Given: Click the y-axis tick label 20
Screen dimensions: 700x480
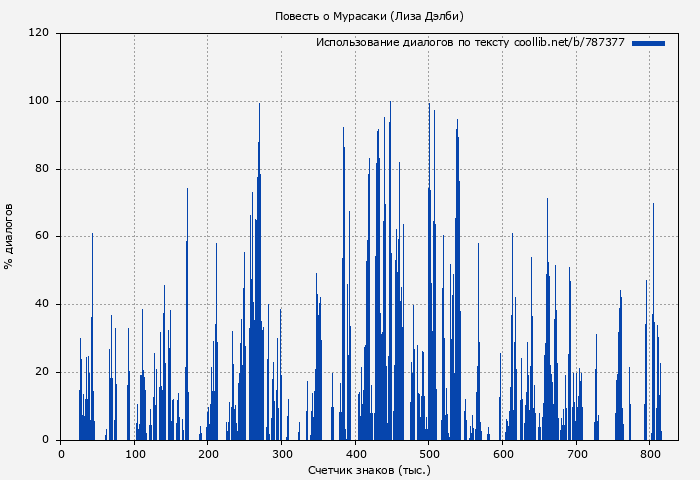Looking at the screenshot, I should click(x=42, y=372).
